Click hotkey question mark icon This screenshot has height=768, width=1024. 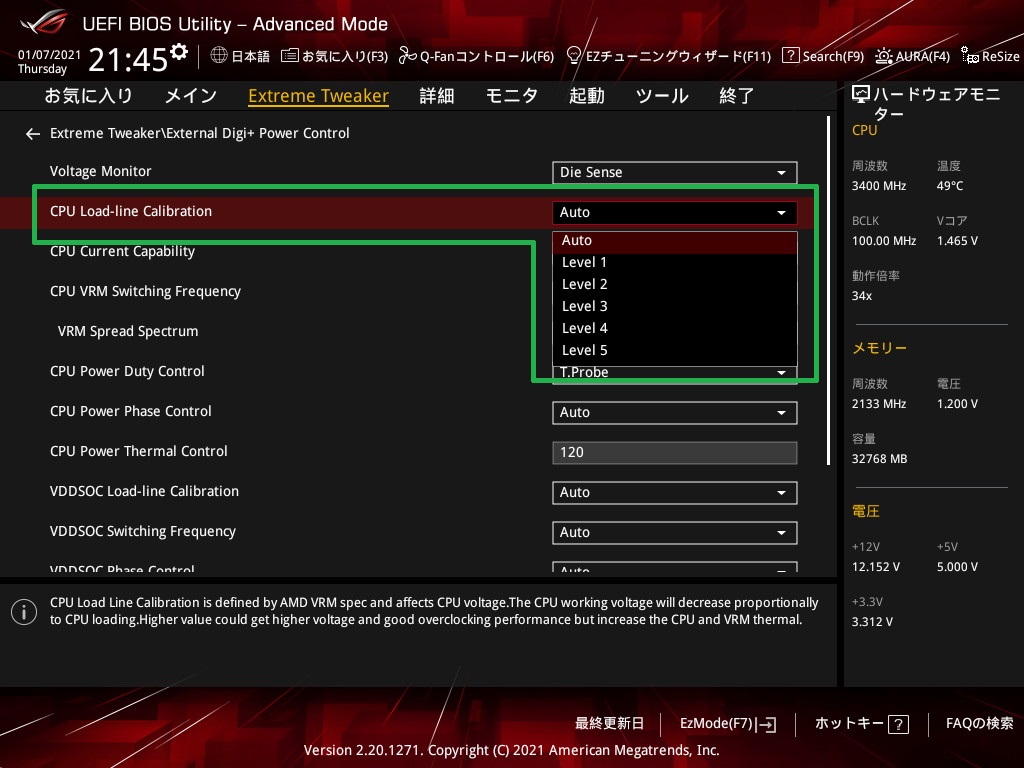click(899, 724)
